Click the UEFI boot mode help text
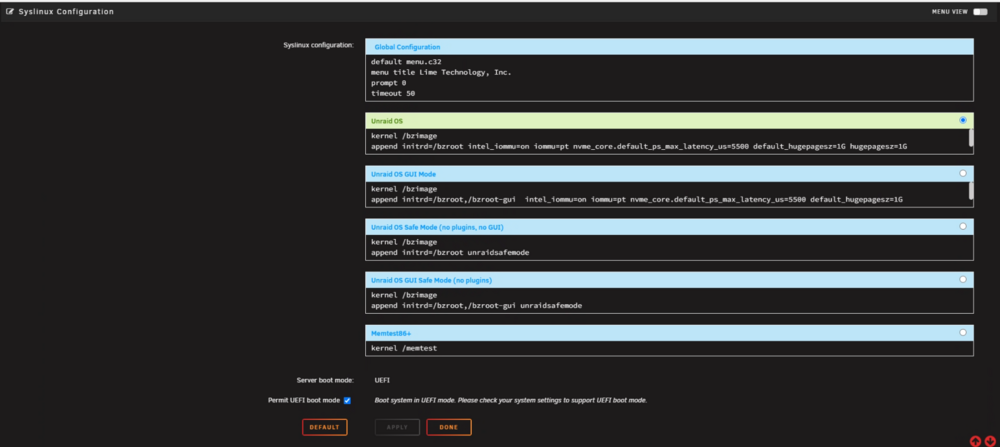Viewport: 1000px width, 447px height. point(511,400)
